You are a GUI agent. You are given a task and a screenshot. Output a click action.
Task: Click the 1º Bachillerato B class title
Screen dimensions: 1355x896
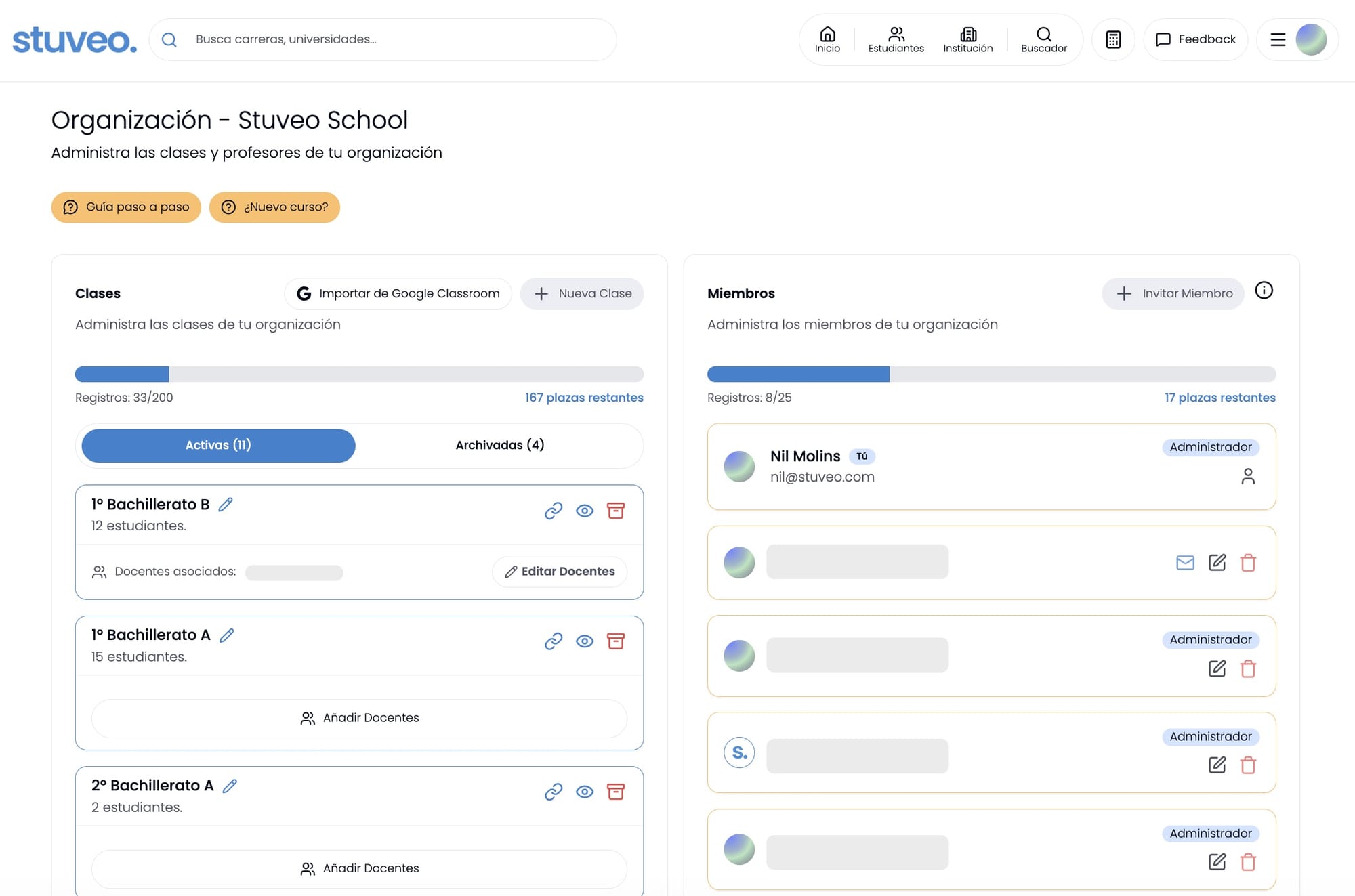[x=150, y=505]
